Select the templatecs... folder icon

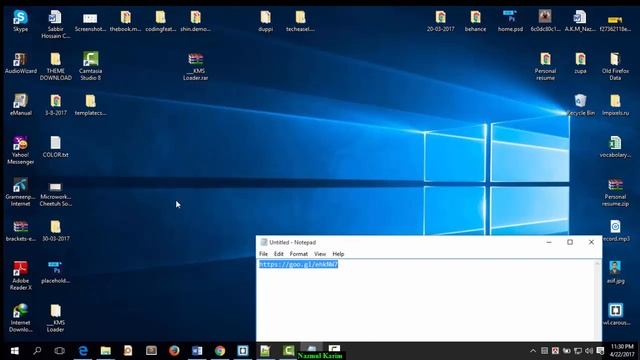[90, 105]
